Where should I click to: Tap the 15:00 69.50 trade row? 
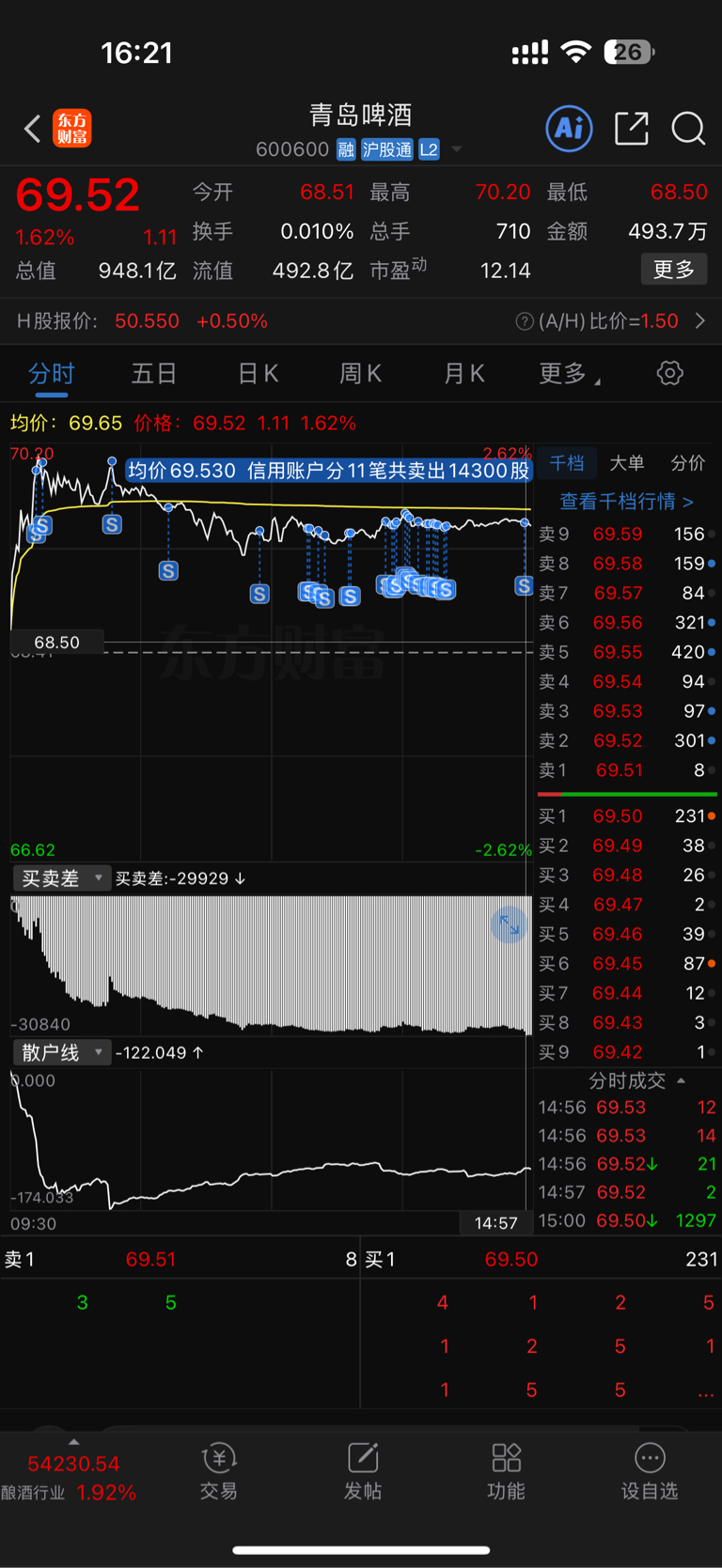click(x=627, y=1220)
